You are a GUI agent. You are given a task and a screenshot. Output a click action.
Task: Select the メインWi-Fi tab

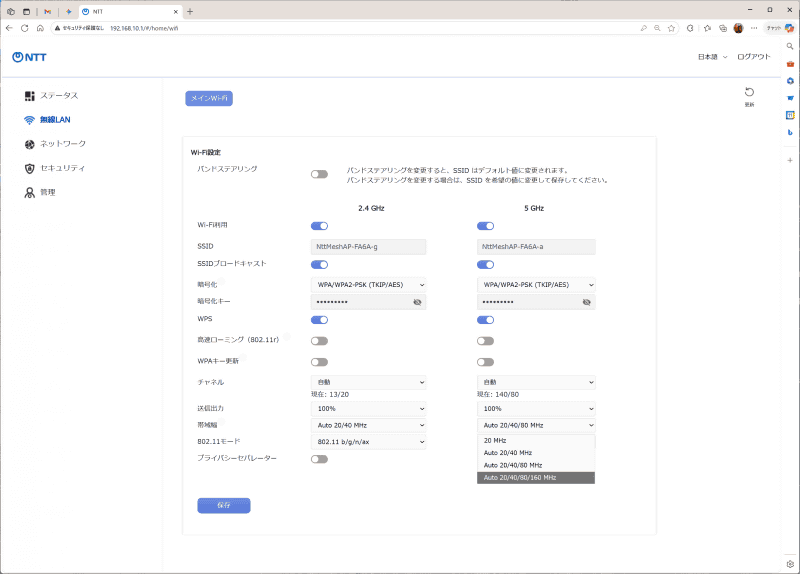[x=209, y=98]
